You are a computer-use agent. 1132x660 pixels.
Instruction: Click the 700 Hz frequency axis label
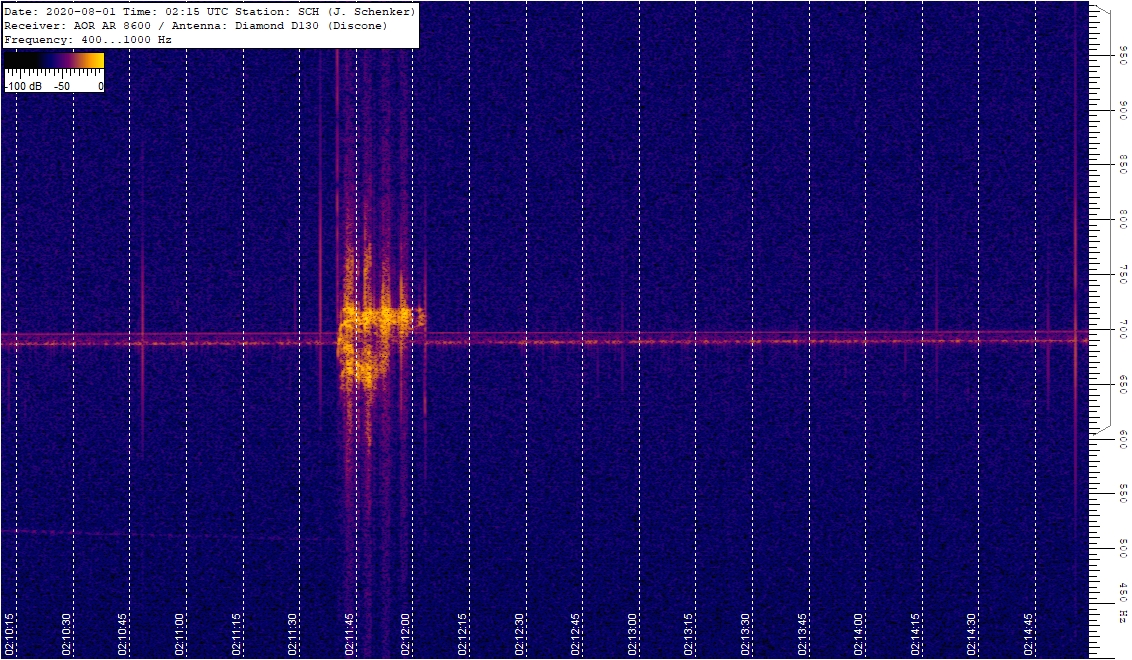(1123, 328)
